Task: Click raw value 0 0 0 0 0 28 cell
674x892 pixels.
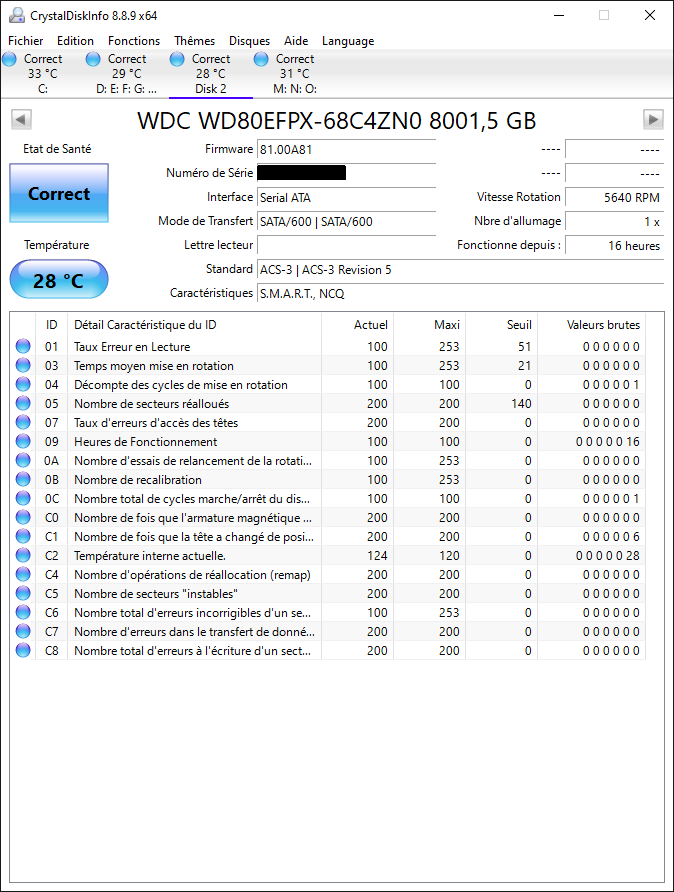Action: 607,556
